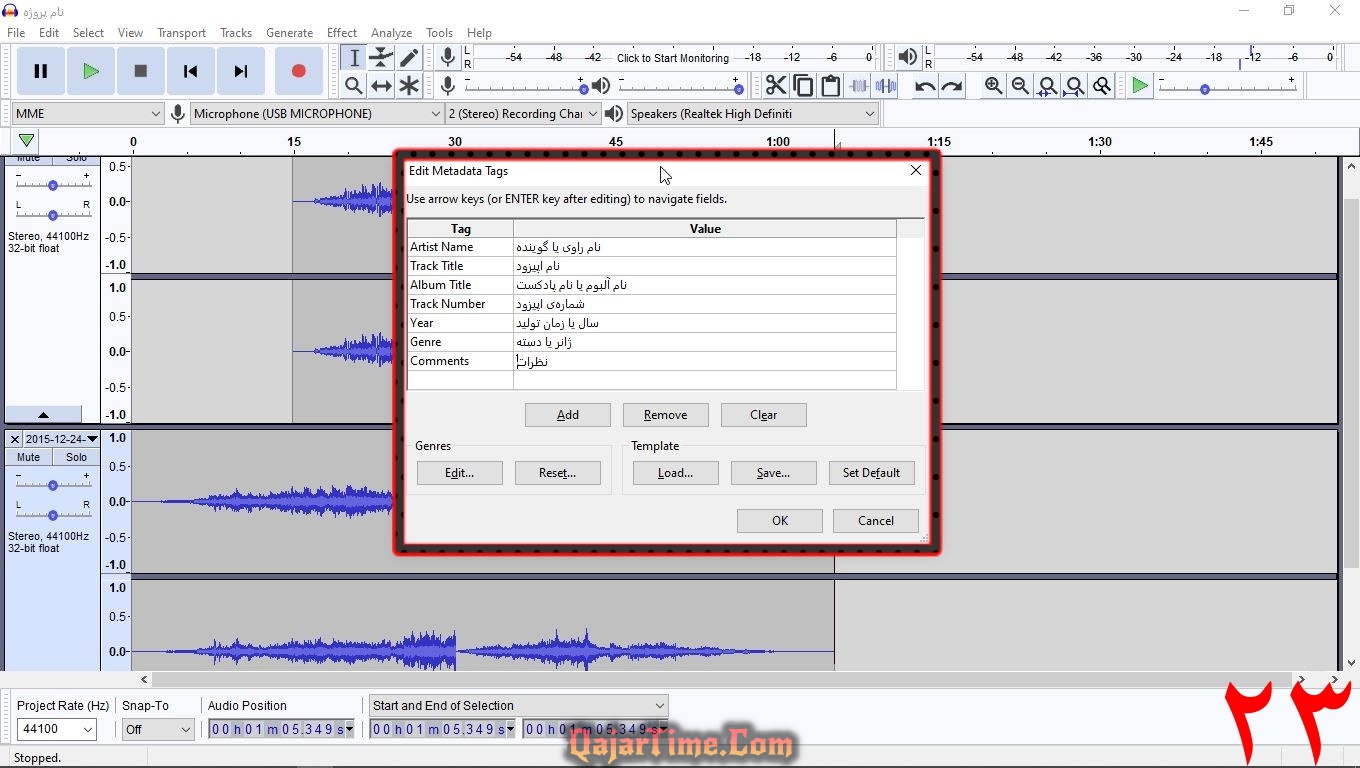Click the Set Default template button
The image size is (1360, 768).
pos(871,473)
